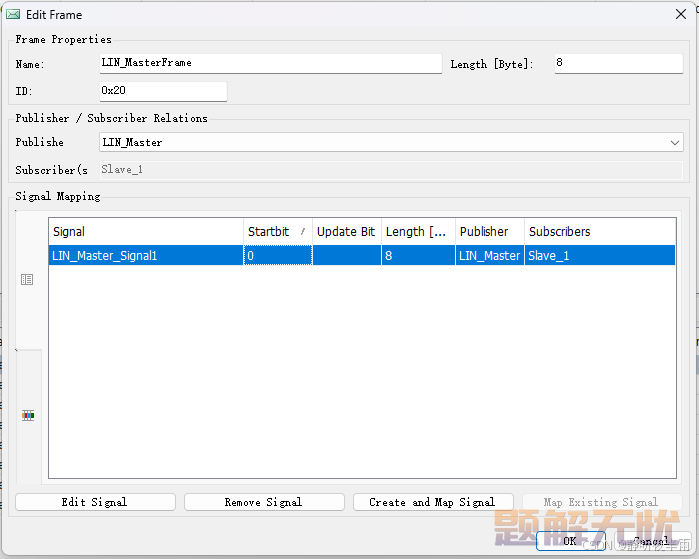Sort by the Subscribers column header
699x559 pixels.
(600, 231)
